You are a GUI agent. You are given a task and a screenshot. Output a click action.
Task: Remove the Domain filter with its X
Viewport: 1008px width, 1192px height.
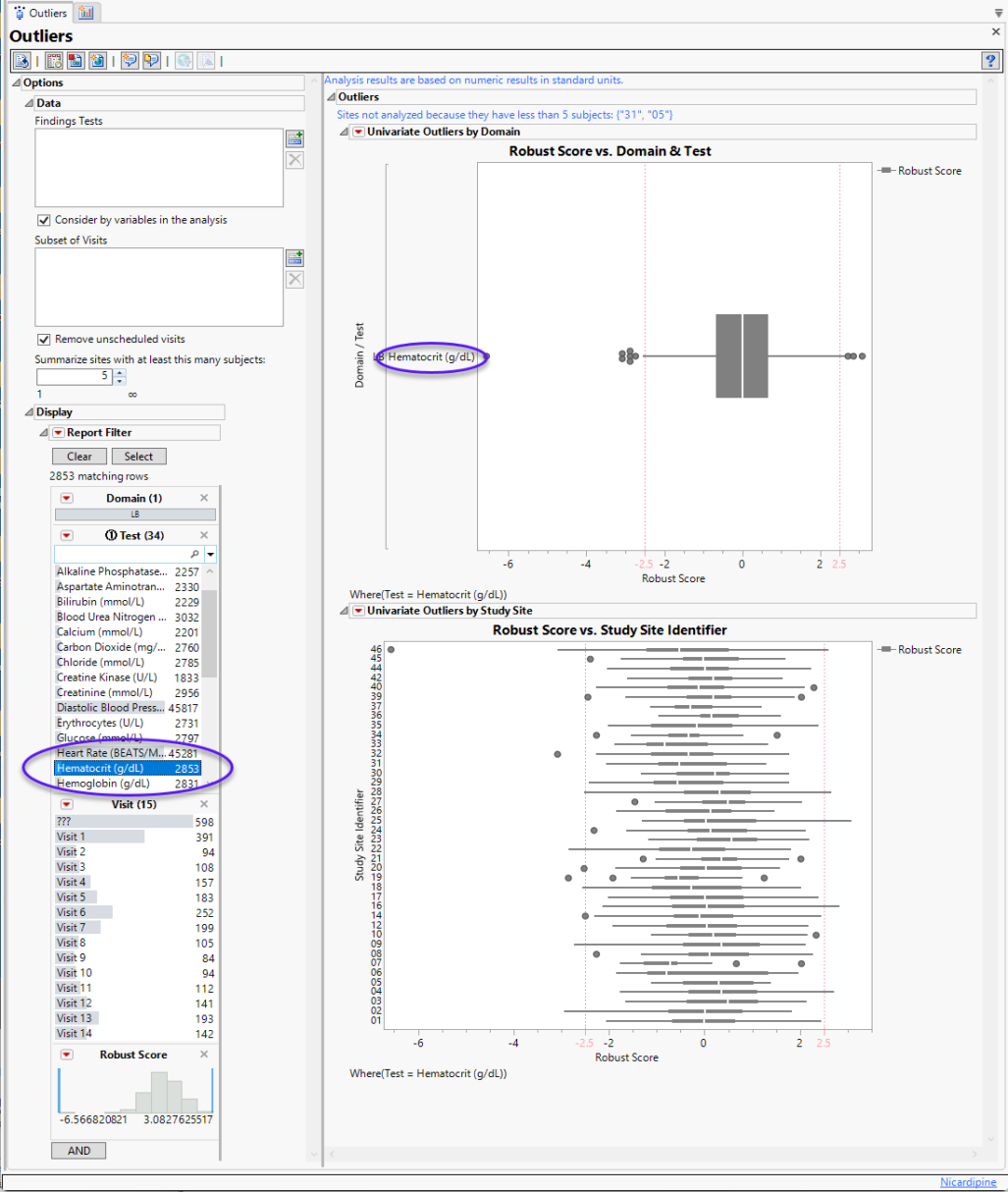[x=204, y=498]
